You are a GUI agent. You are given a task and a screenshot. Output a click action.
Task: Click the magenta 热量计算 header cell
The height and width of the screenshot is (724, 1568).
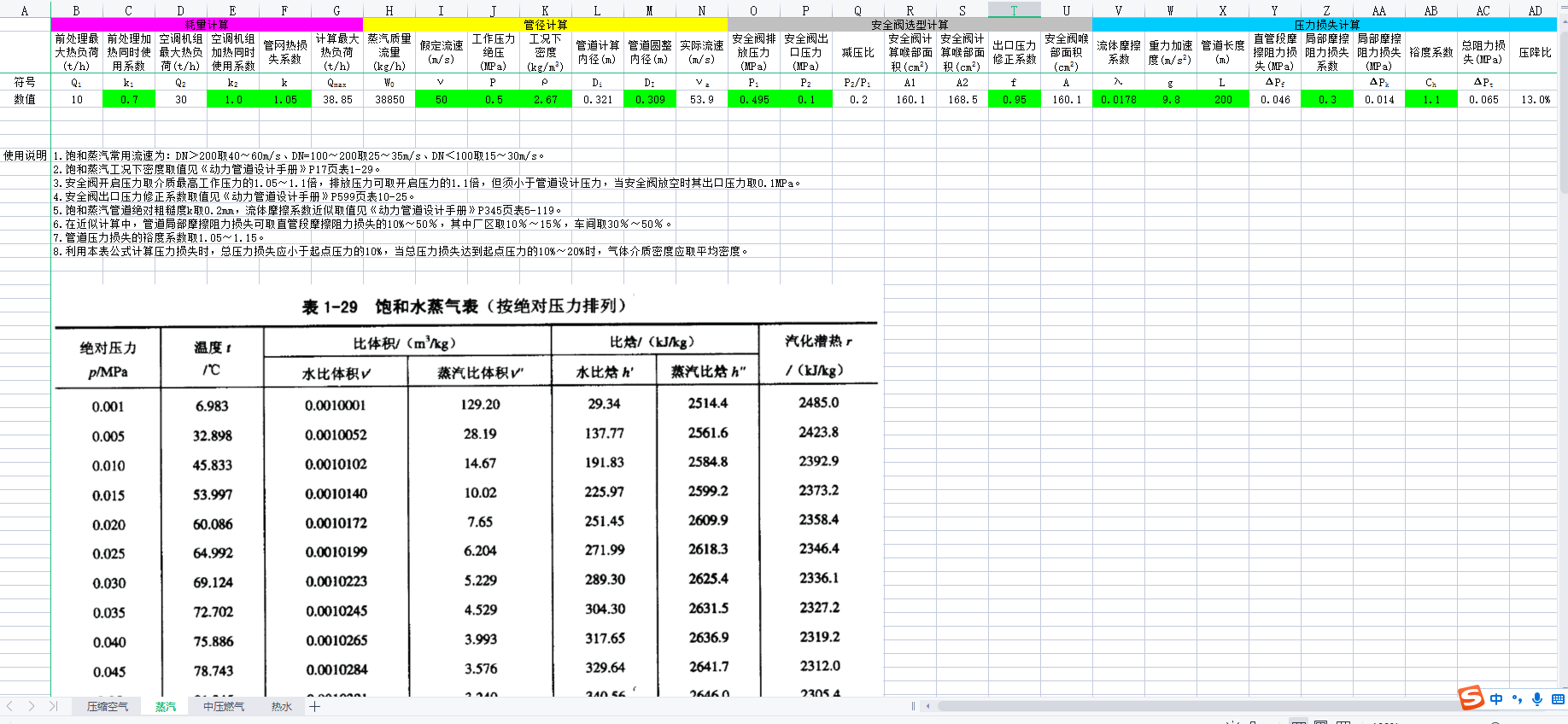coord(207,25)
